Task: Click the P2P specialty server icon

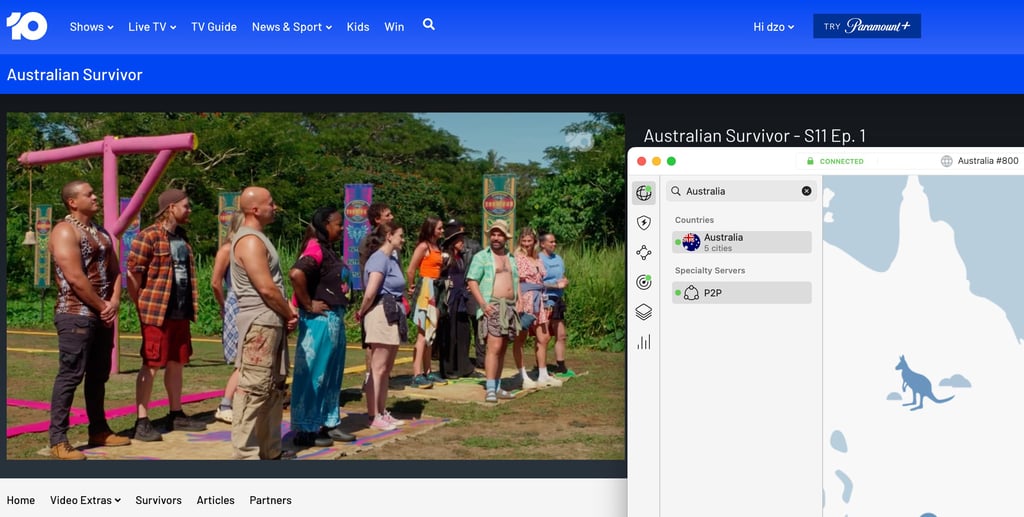Action: (x=691, y=293)
